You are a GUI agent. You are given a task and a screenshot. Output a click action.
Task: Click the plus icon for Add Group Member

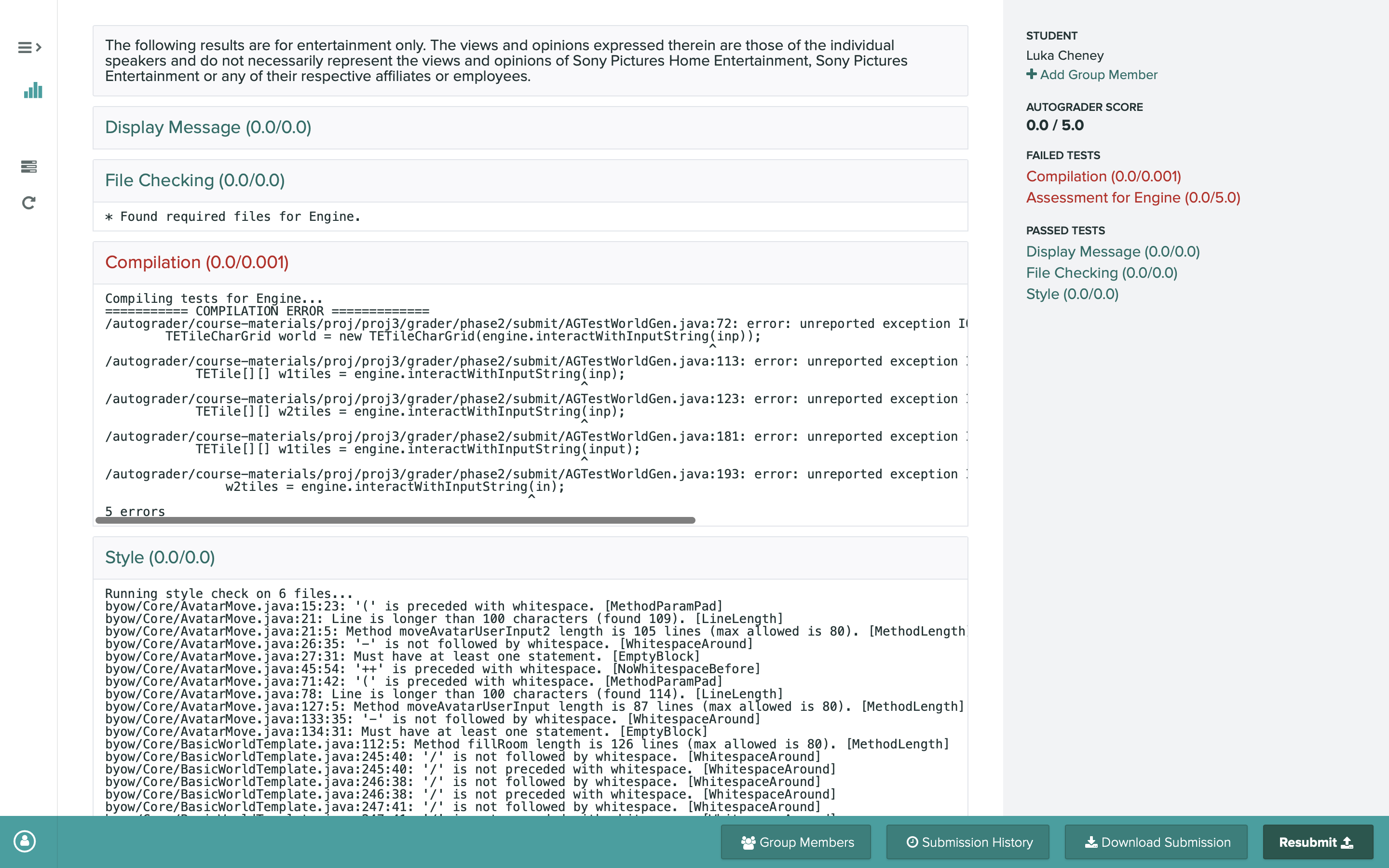(x=1032, y=74)
